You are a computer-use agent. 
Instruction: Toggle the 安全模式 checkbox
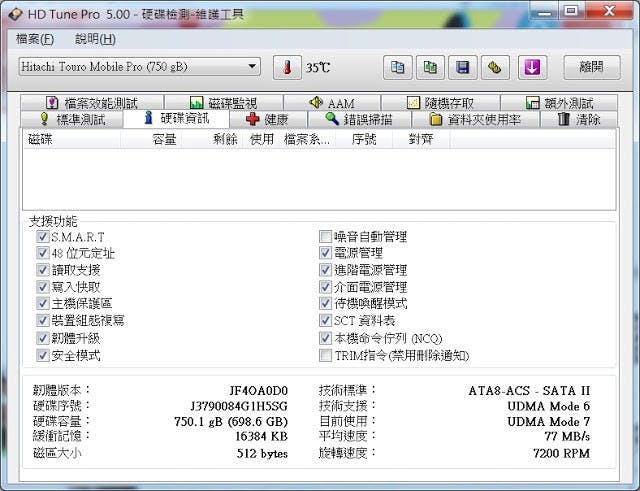pos(42,355)
